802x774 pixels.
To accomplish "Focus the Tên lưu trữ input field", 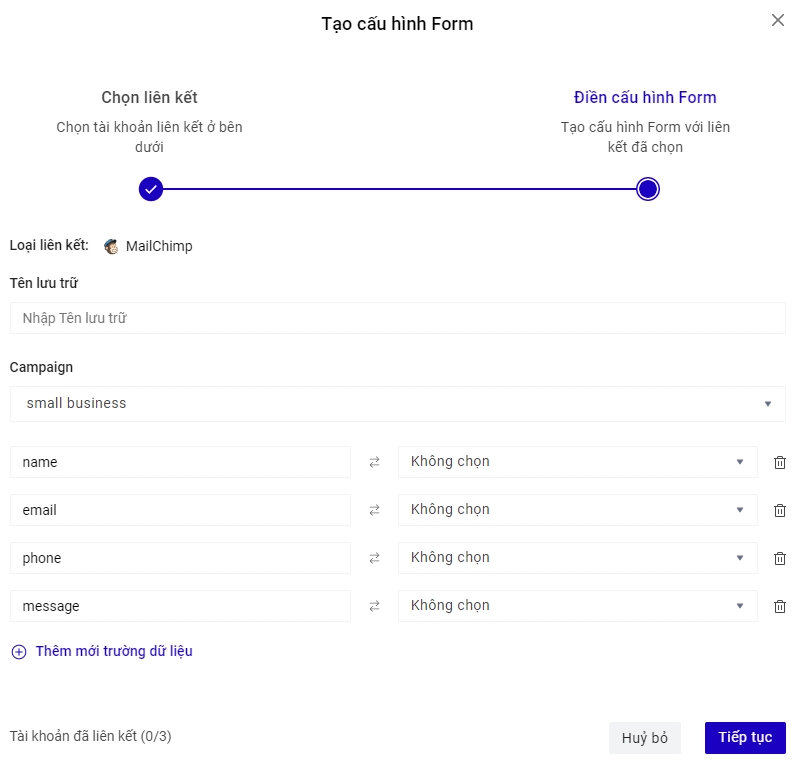I will click(x=397, y=318).
